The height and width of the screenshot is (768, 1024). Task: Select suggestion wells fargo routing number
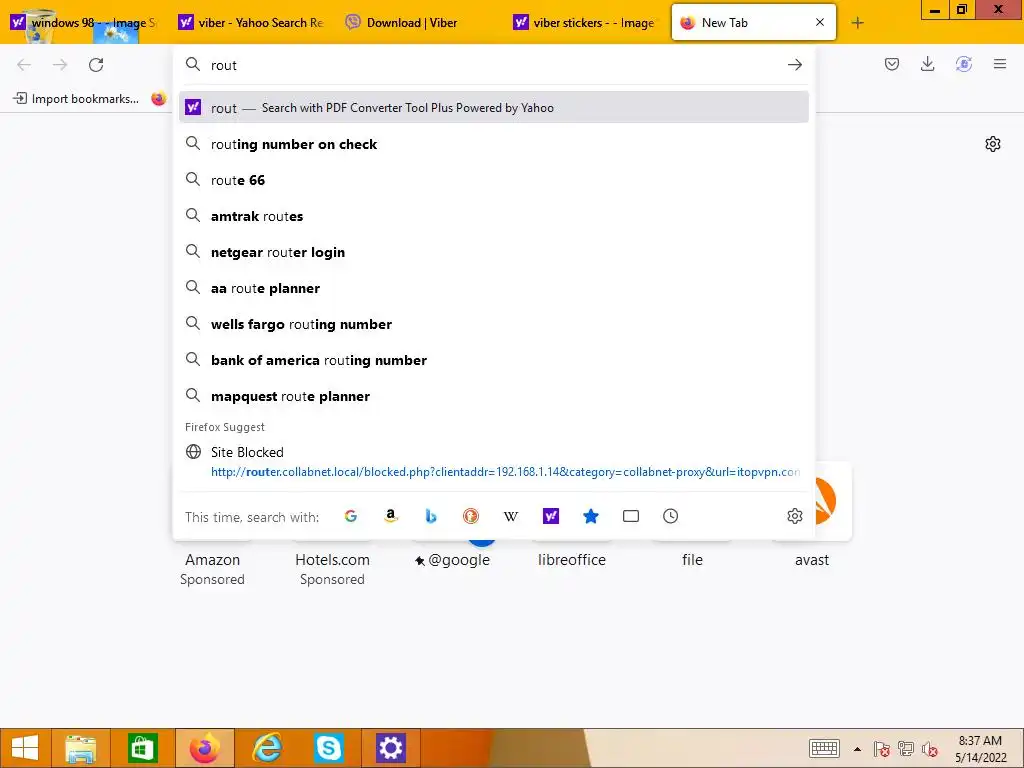tap(494, 325)
